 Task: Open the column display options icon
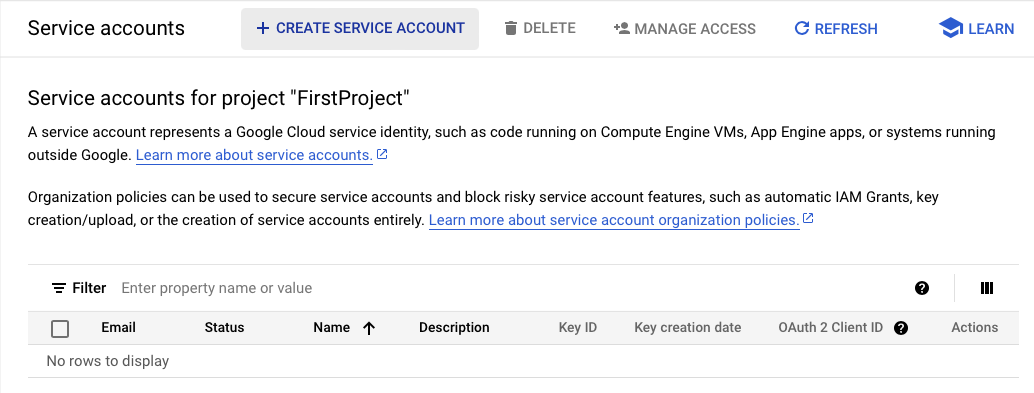coord(987,288)
